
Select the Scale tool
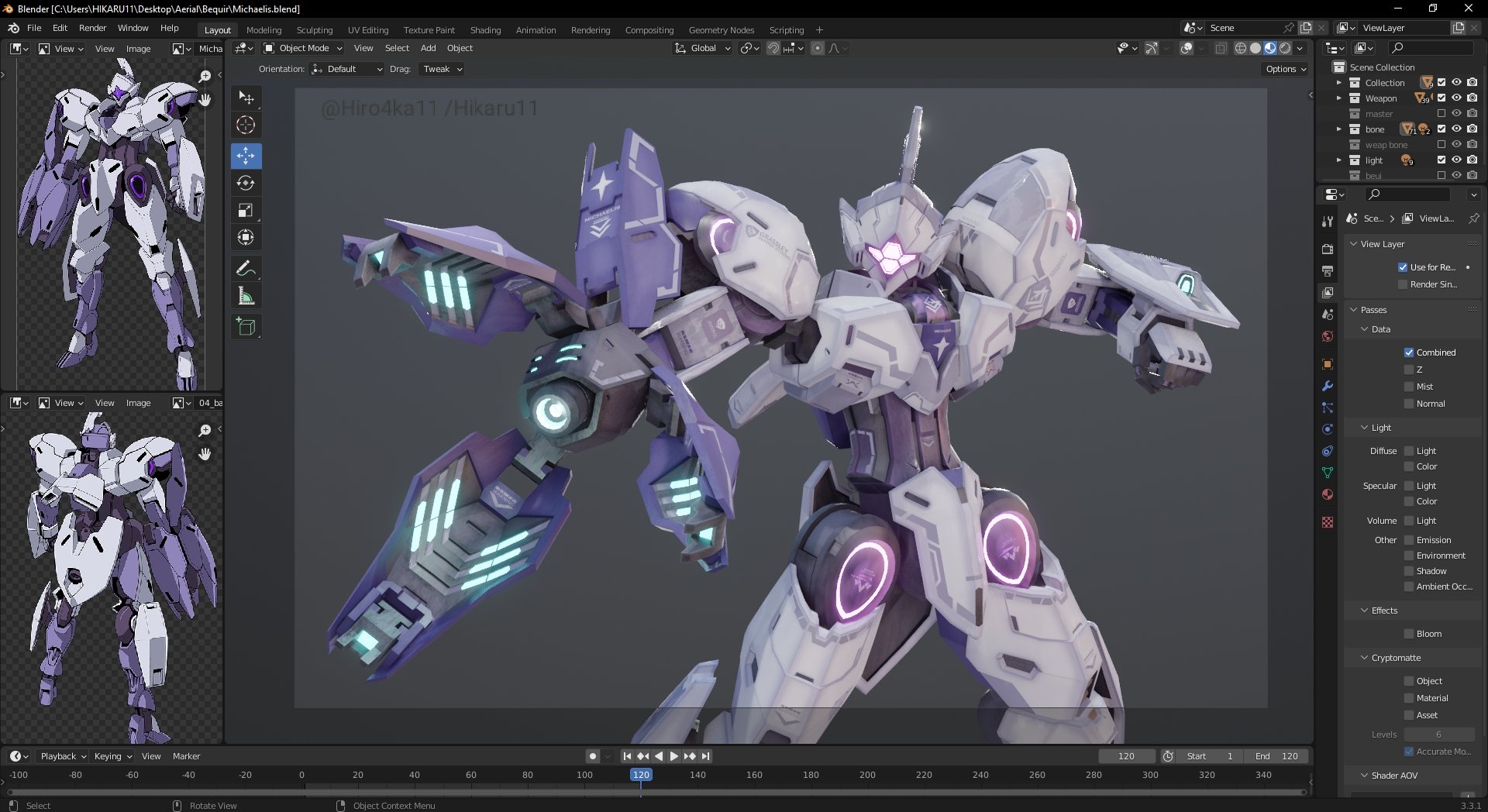click(x=246, y=210)
